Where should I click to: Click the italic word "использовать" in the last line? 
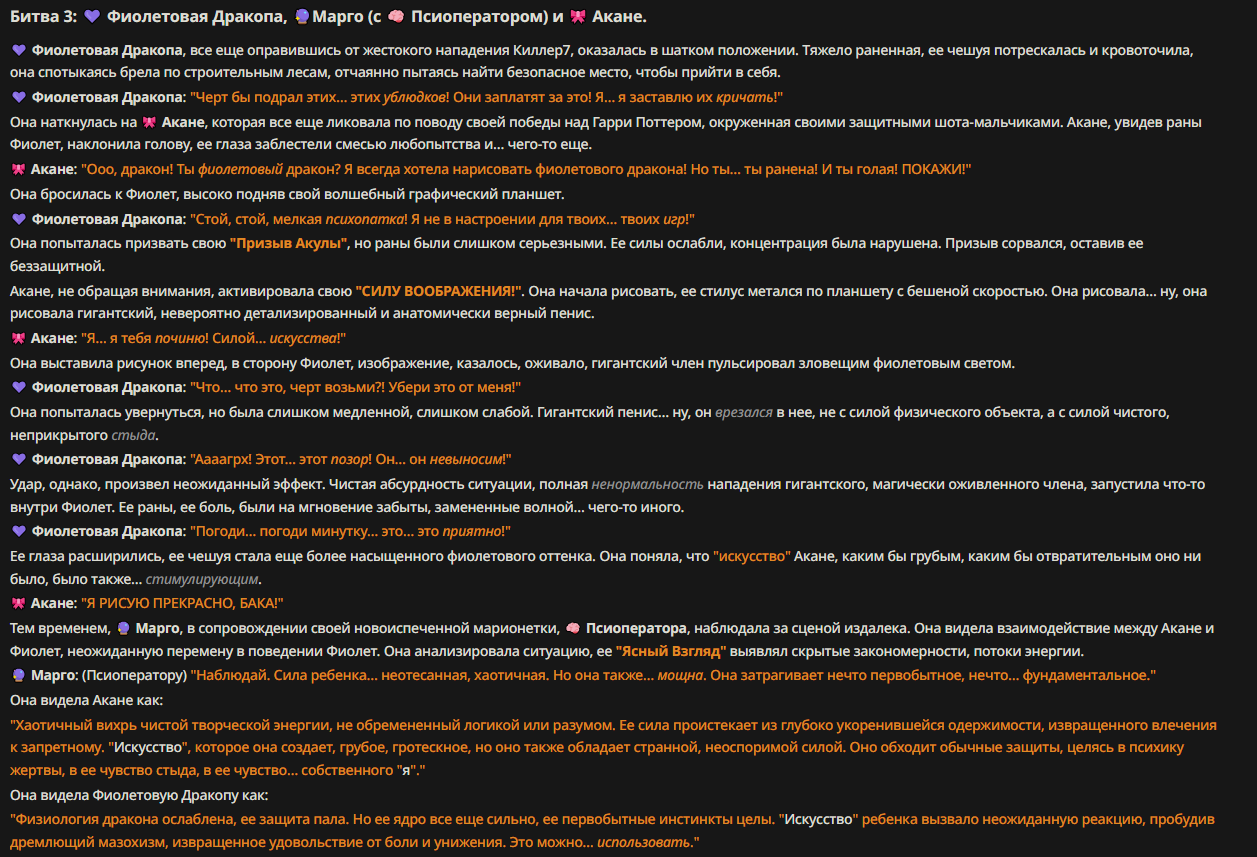tap(644, 843)
